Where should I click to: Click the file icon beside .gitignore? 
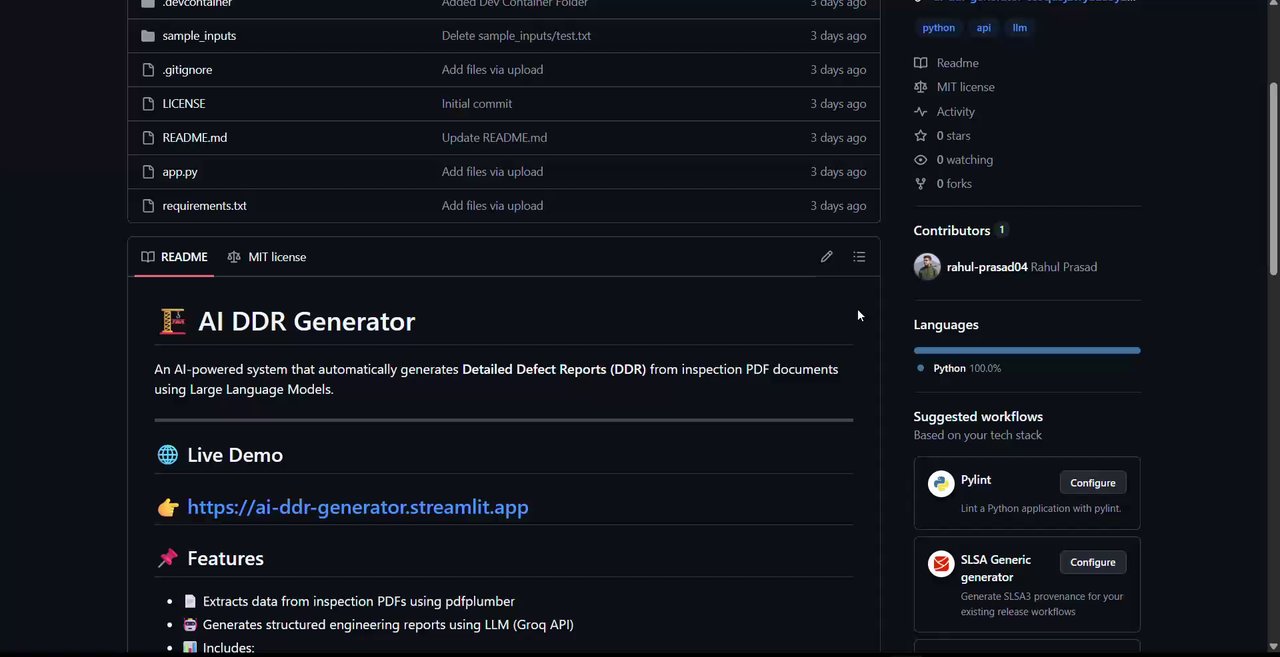coord(148,69)
